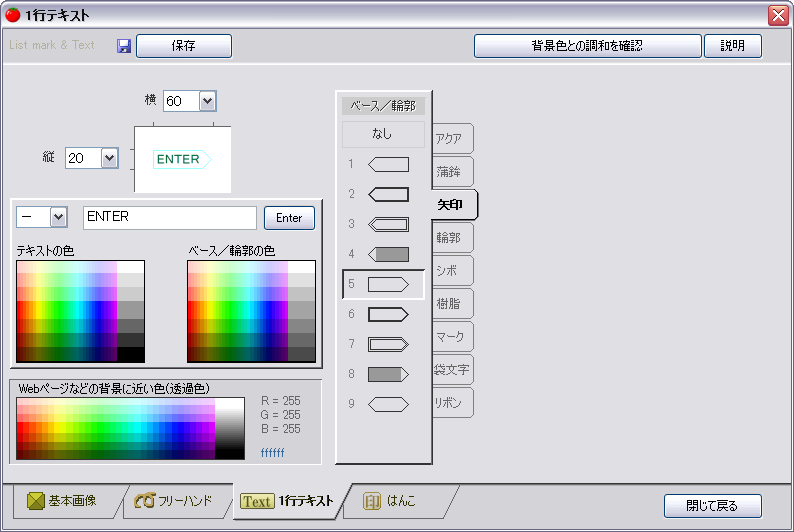Choose なし for no base outline
The image size is (794, 532).
coord(383,134)
